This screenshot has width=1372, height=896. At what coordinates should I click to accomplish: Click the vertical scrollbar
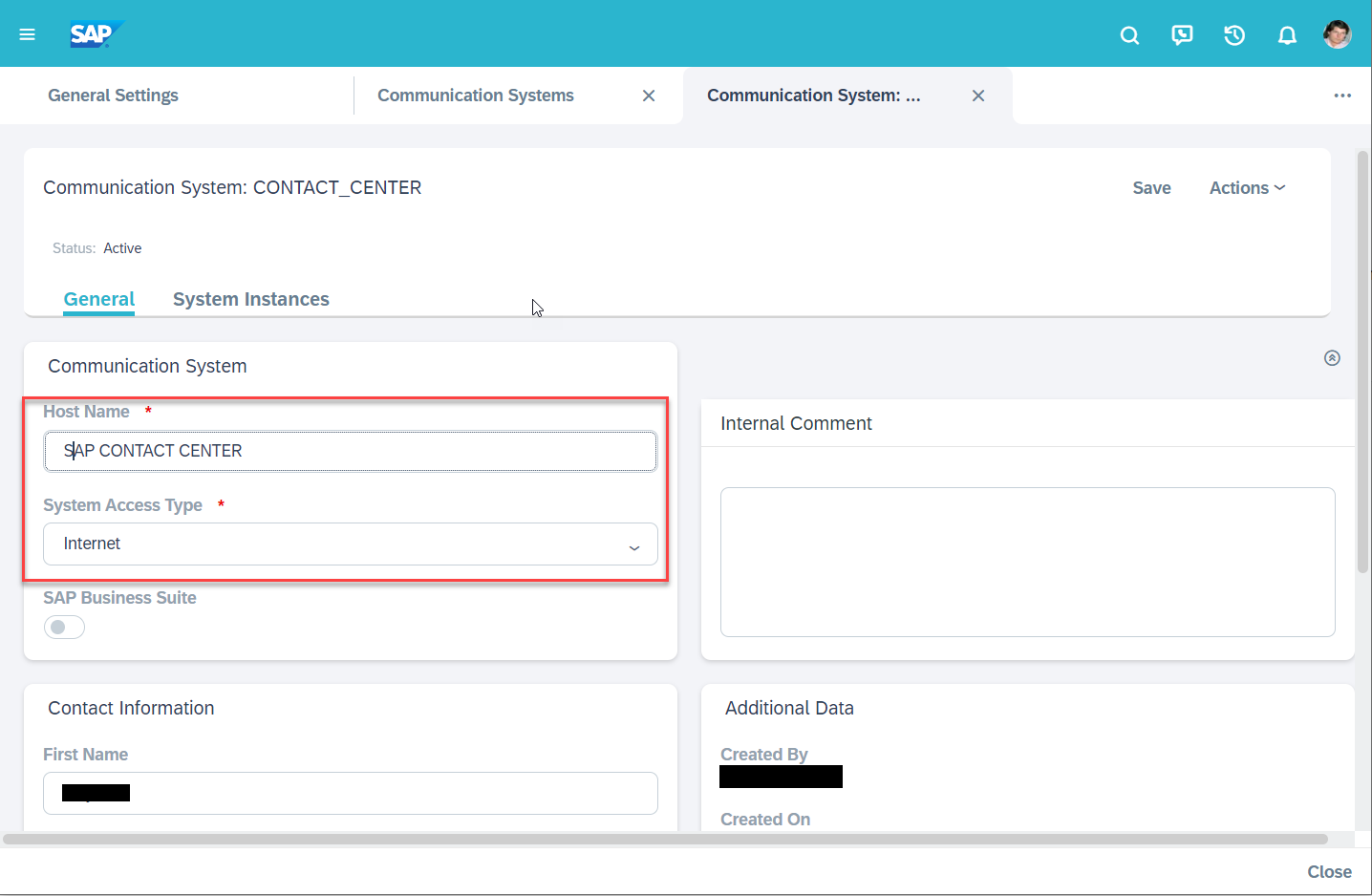click(x=1363, y=361)
